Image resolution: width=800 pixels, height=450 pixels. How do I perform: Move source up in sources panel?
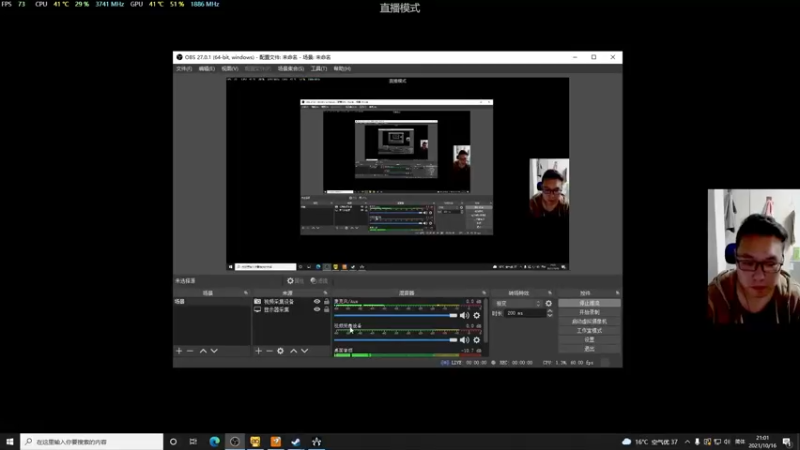[293, 351]
